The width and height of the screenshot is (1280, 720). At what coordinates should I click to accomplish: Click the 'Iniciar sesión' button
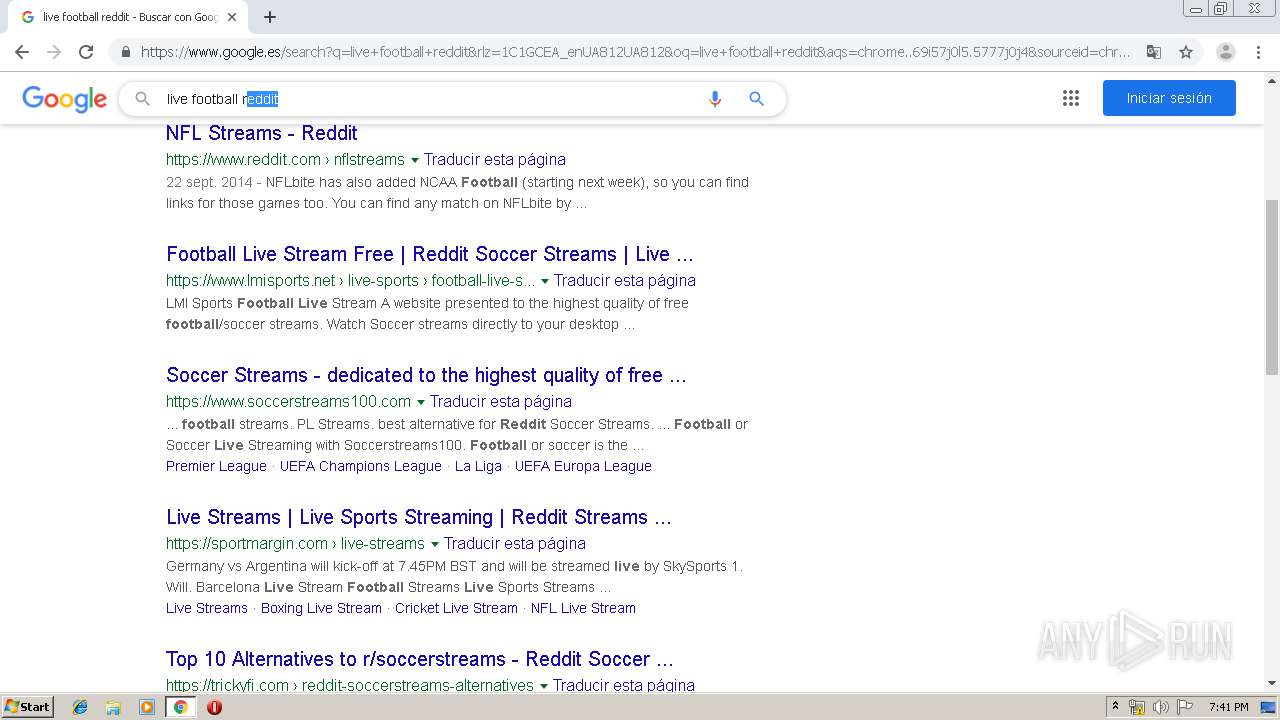click(1169, 98)
